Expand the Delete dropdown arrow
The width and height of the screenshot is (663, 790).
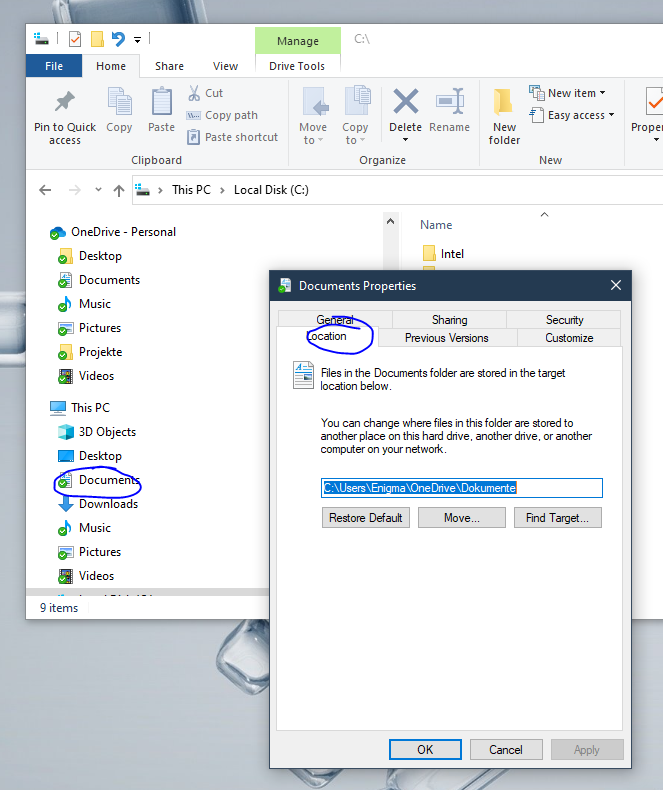[x=406, y=140]
